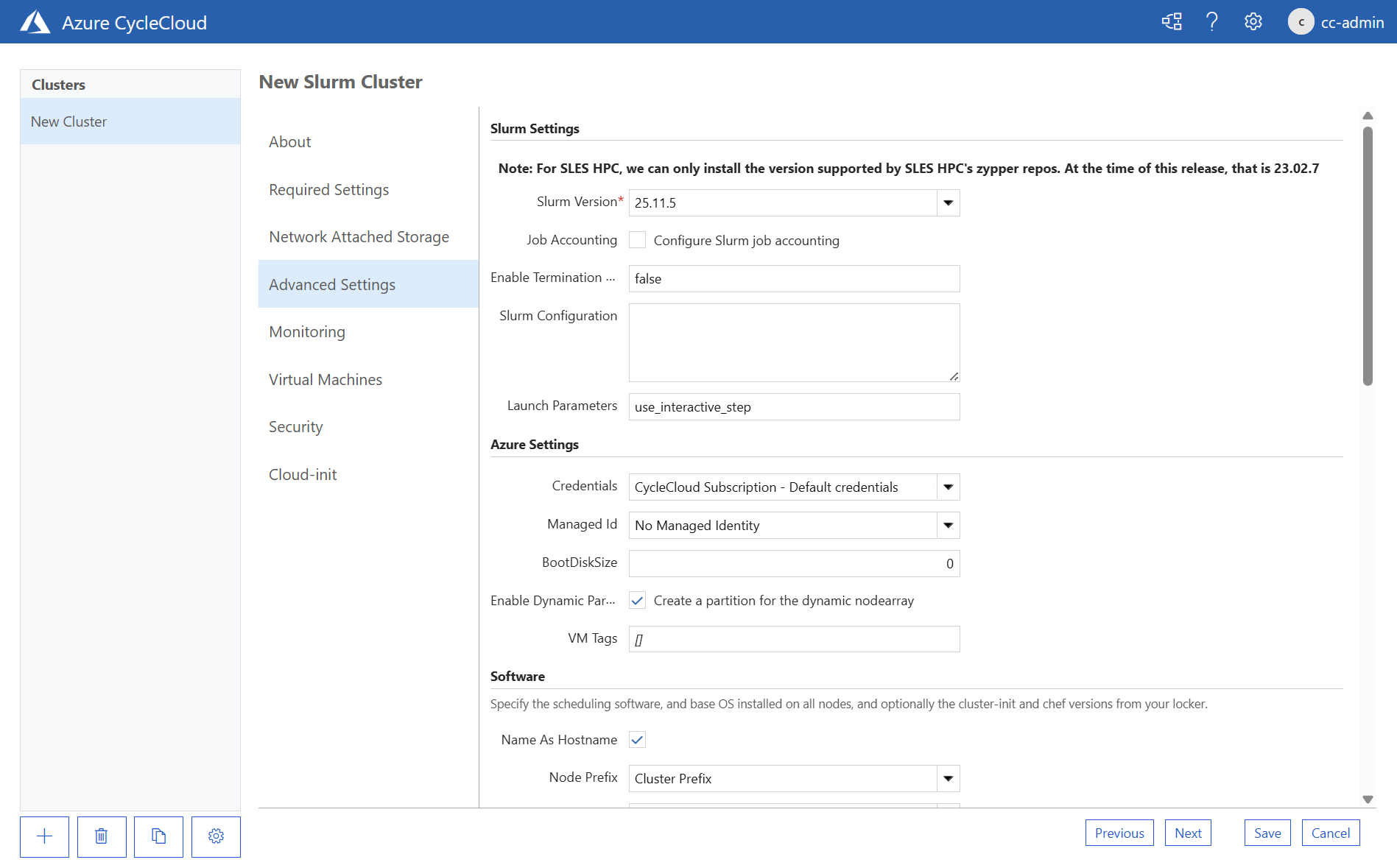Screen dimensions: 1397x868
Task: Open the help question mark icon
Action: pyautogui.click(x=1211, y=22)
